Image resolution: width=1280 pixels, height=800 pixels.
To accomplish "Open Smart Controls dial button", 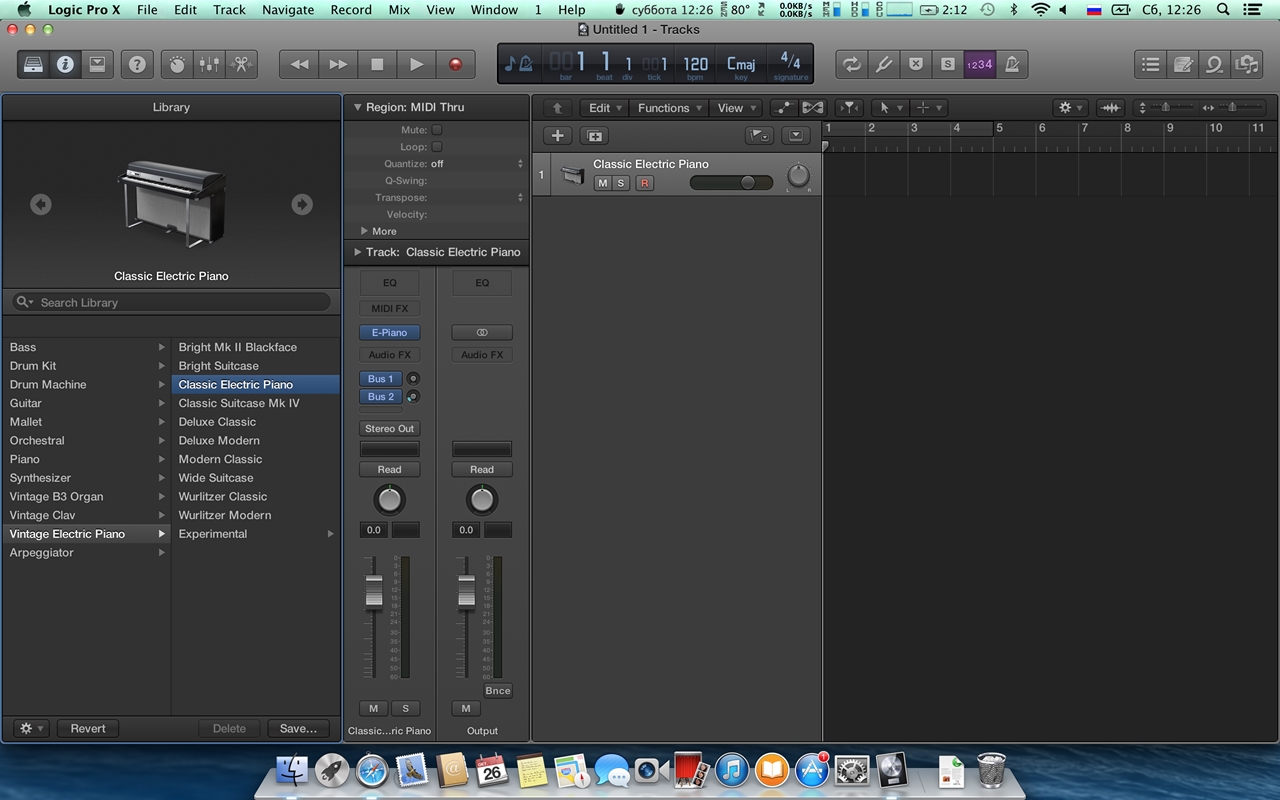I will coord(177,64).
